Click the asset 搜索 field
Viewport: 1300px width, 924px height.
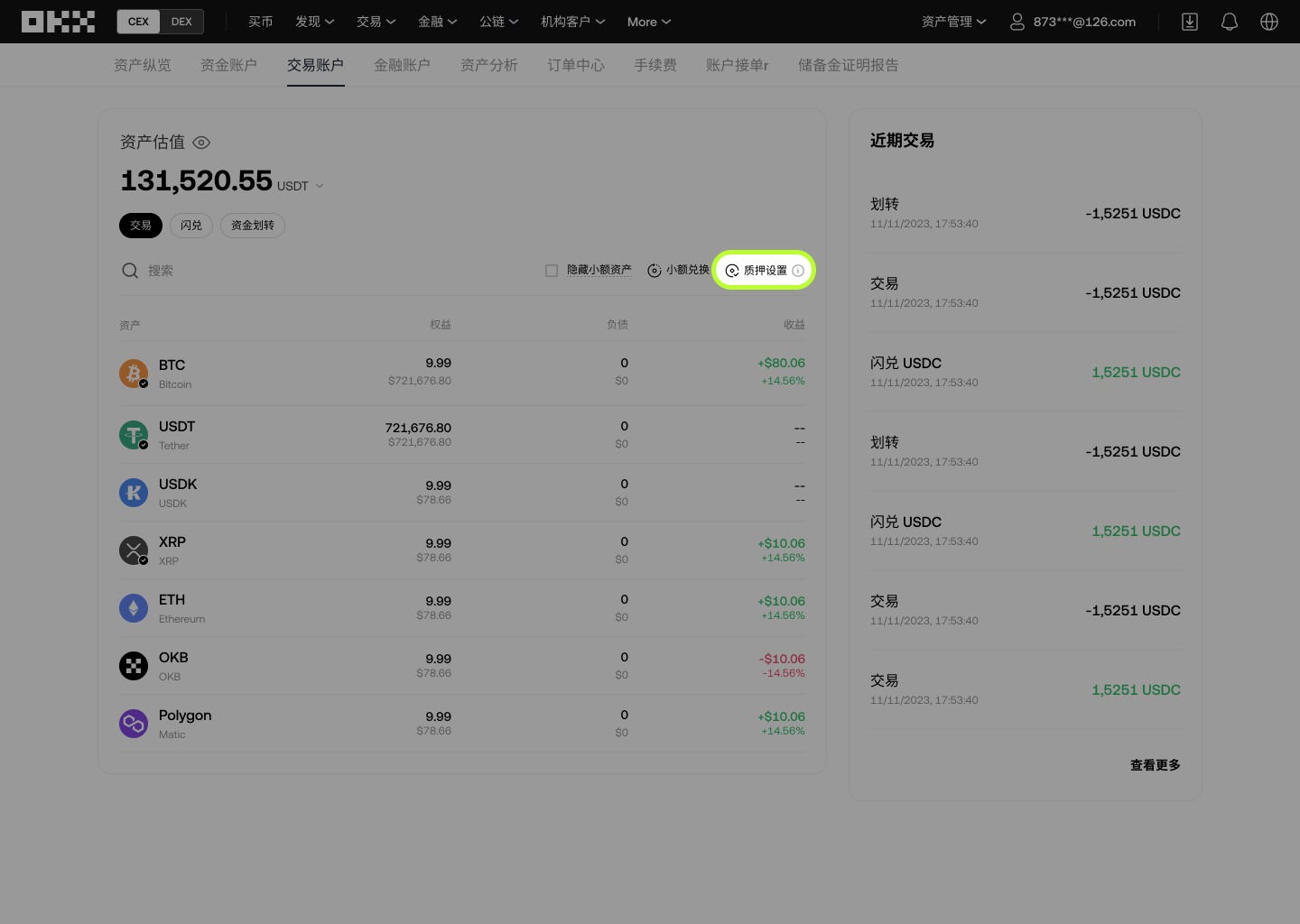(x=271, y=271)
